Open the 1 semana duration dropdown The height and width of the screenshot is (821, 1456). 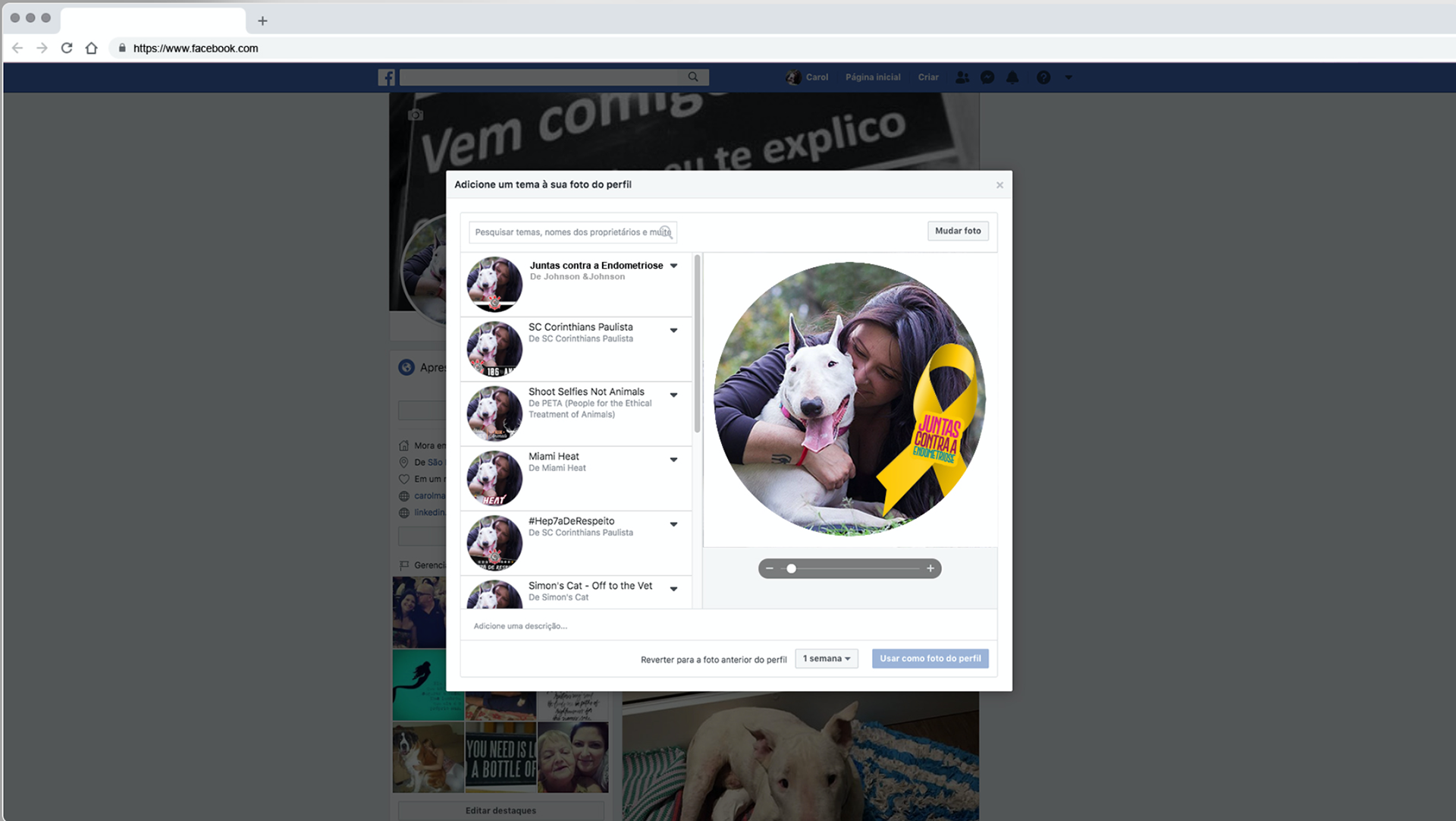(x=826, y=659)
